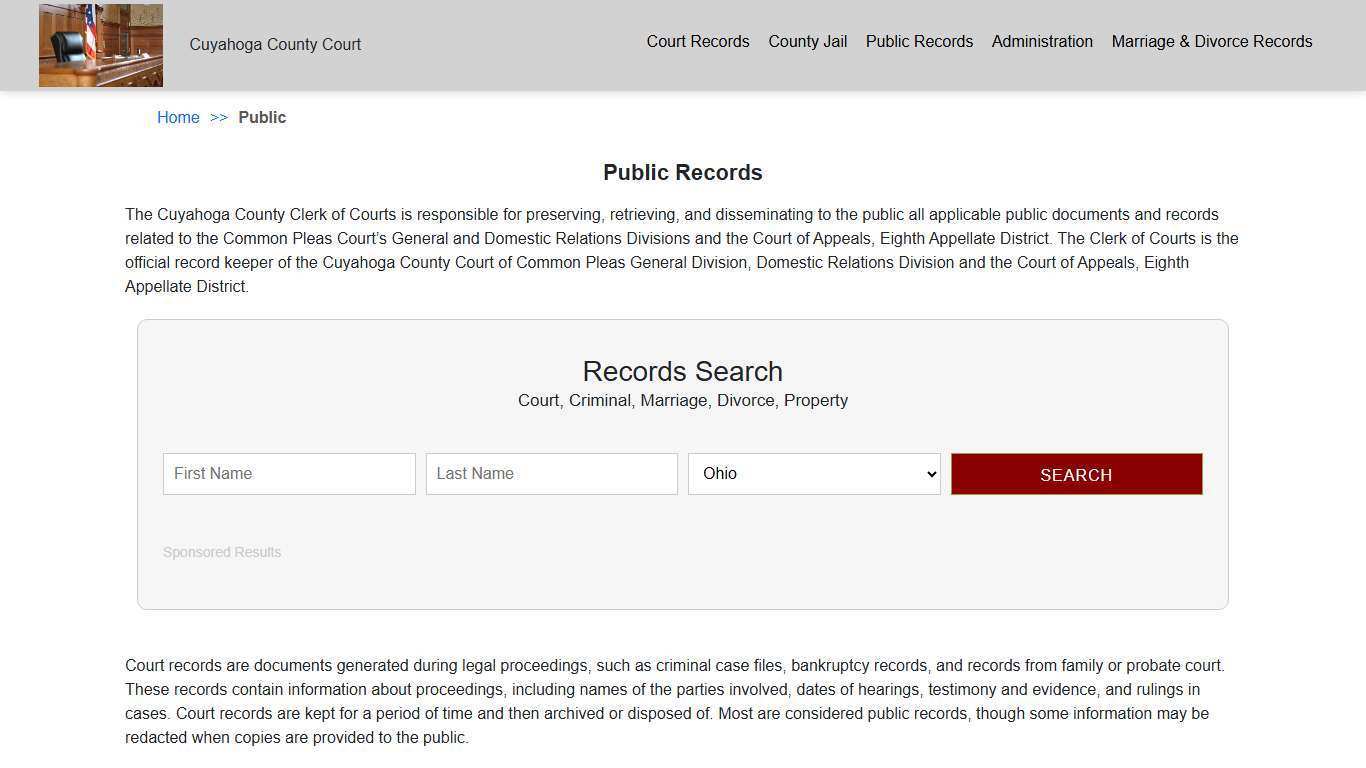View Marriage & Divorce Records

(x=1211, y=41)
